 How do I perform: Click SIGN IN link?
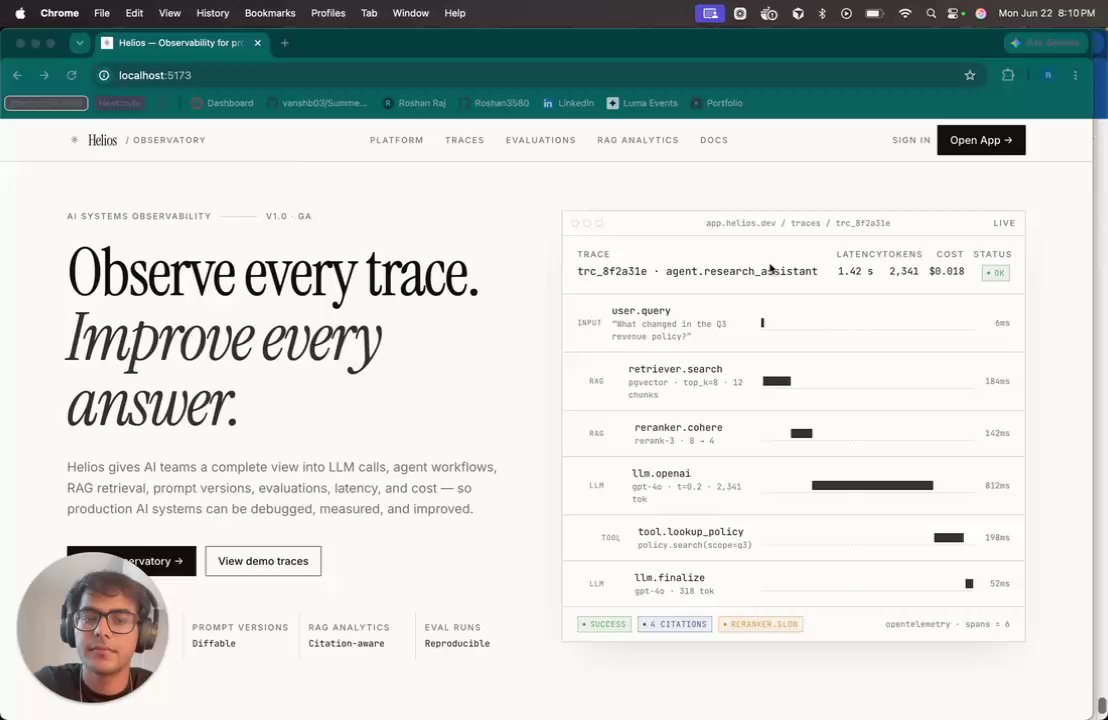[911, 140]
